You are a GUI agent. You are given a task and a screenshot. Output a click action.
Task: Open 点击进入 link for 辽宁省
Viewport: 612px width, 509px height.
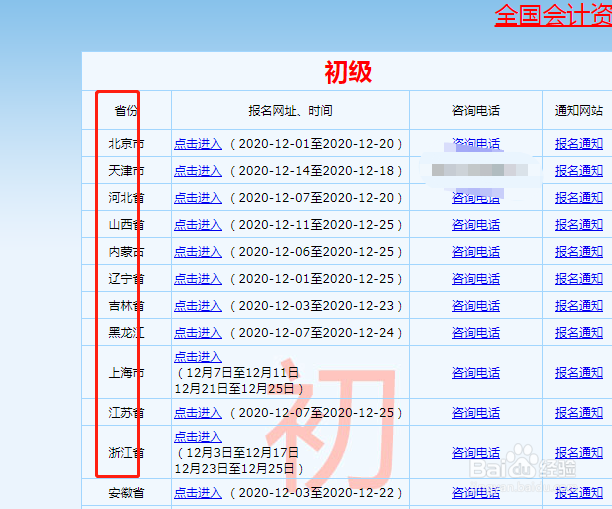pyautogui.click(x=198, y=279)
